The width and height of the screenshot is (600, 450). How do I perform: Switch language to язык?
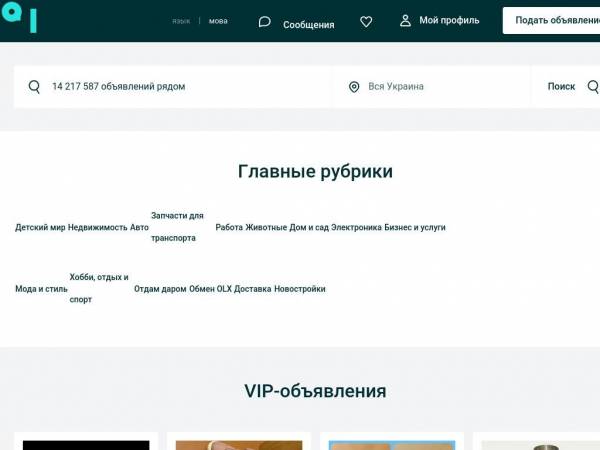(181, 21)
